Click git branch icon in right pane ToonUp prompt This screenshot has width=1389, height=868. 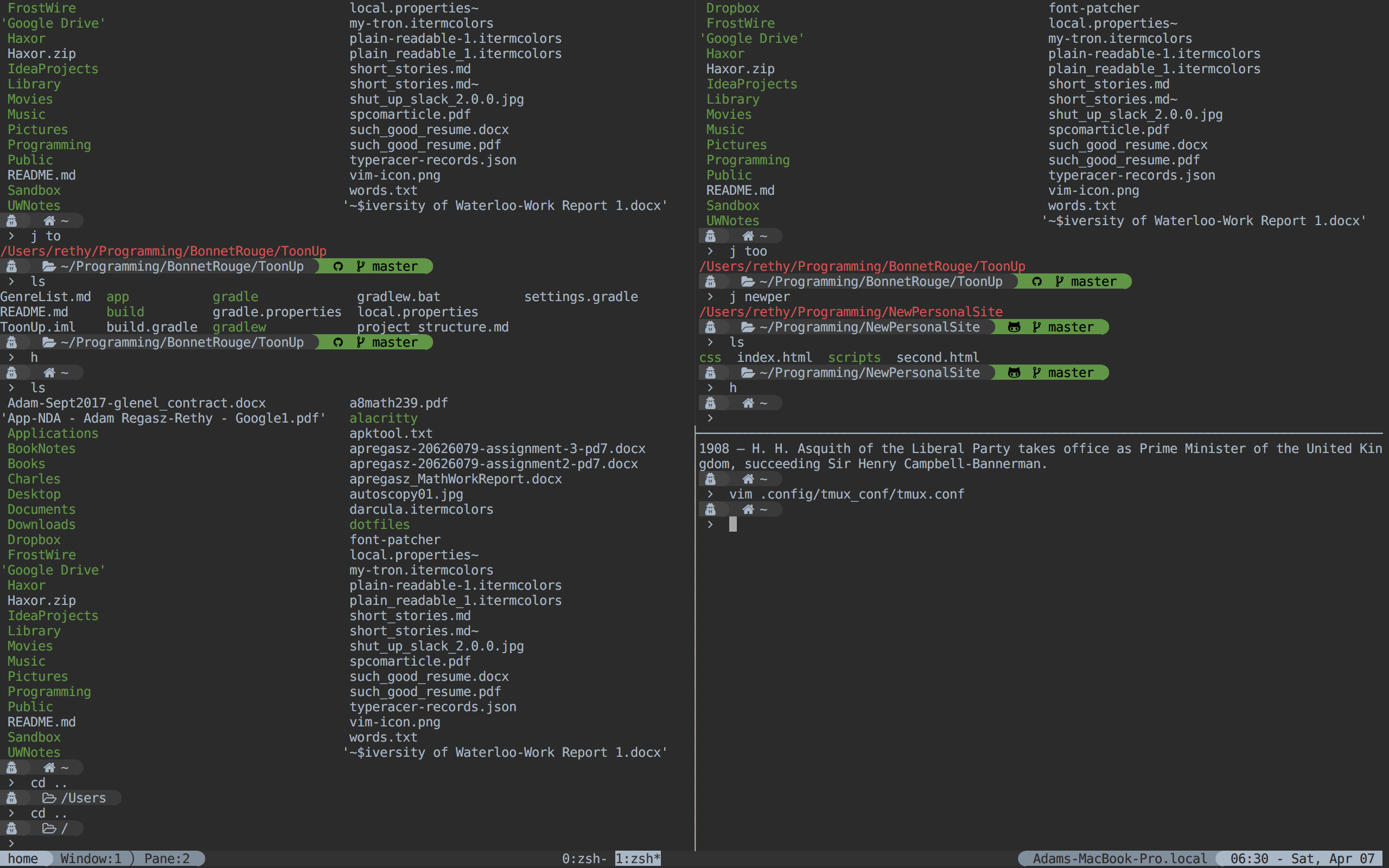[1059, 282]
